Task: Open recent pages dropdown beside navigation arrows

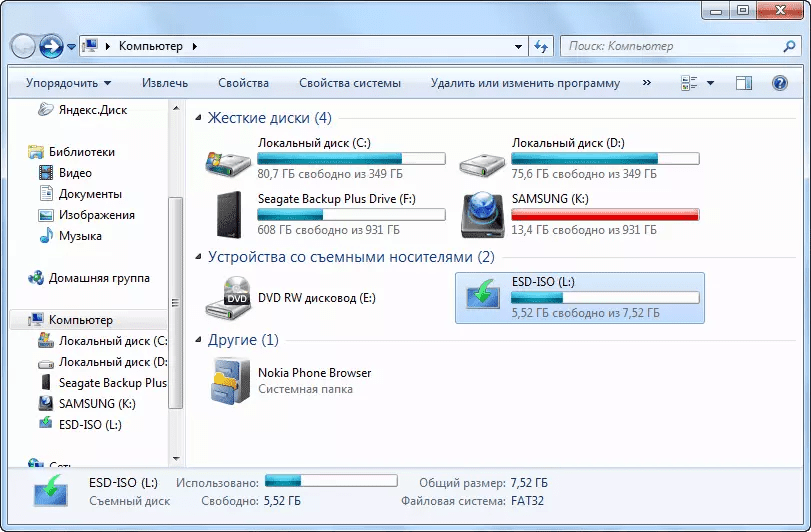Action: 71,47
